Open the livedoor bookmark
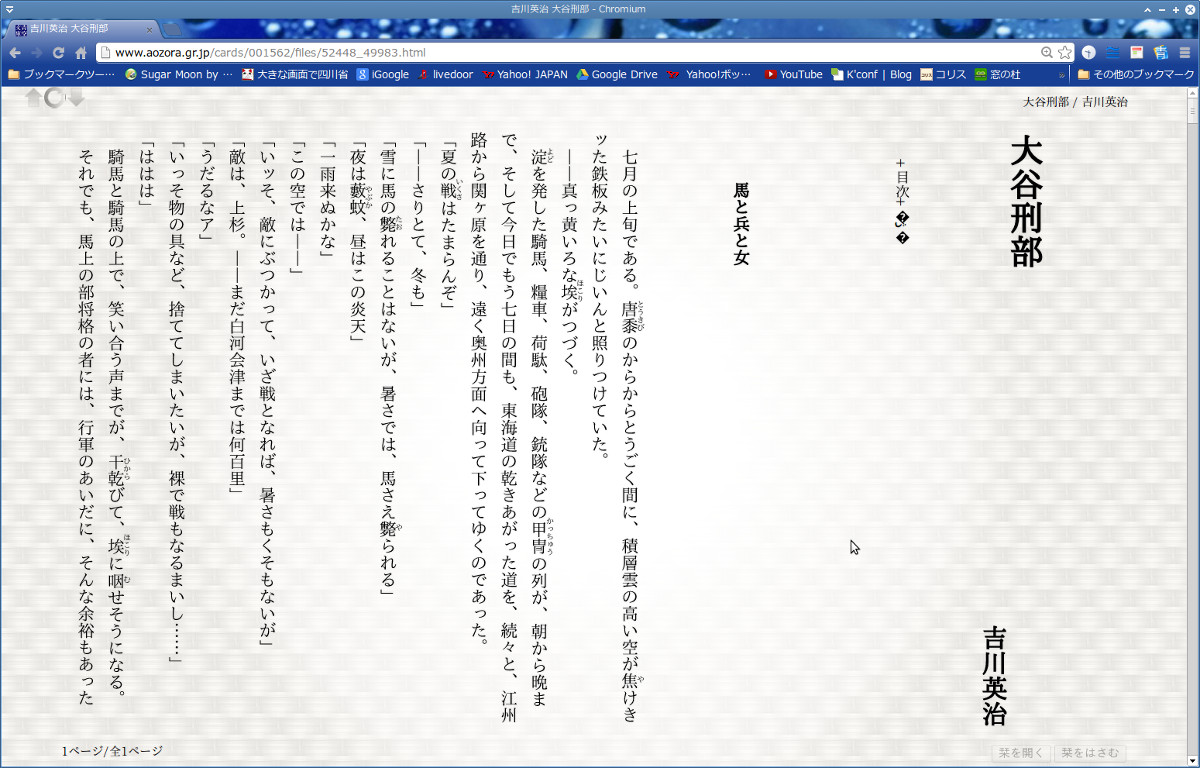The image size is (1200, 768). pos(445,74)
